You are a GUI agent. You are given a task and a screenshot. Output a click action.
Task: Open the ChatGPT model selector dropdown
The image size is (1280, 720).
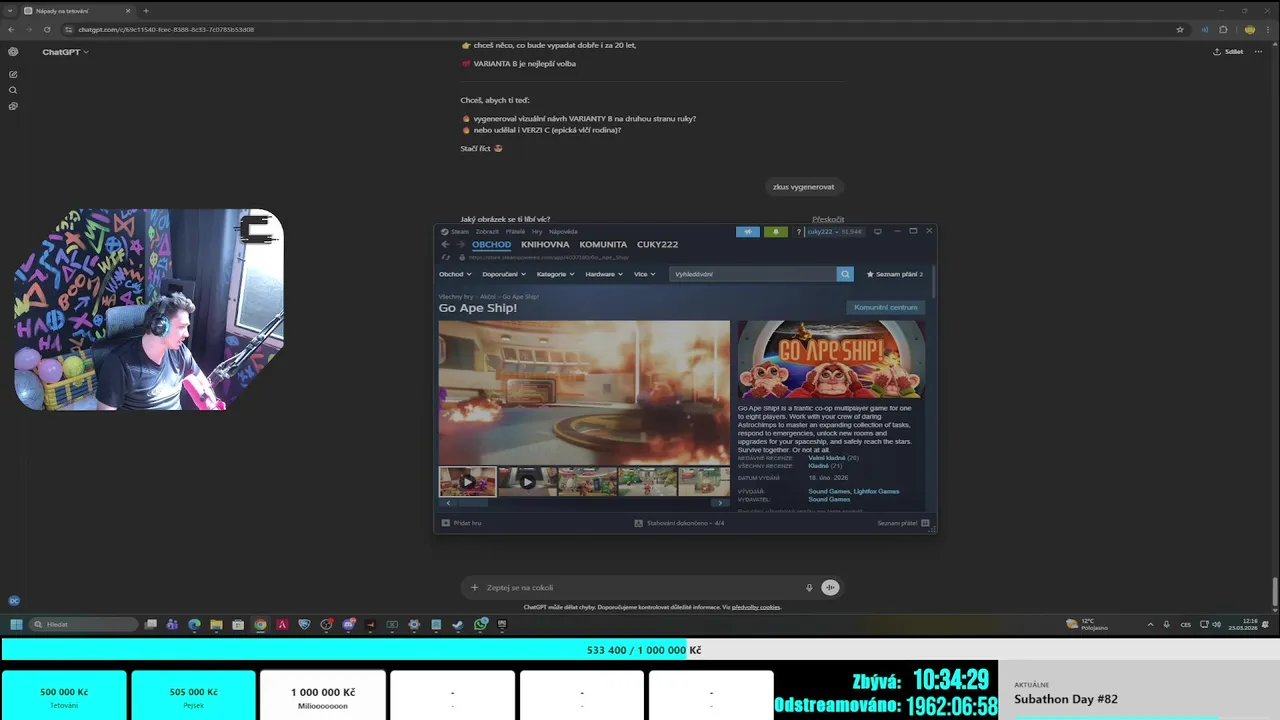pos(66,52)
